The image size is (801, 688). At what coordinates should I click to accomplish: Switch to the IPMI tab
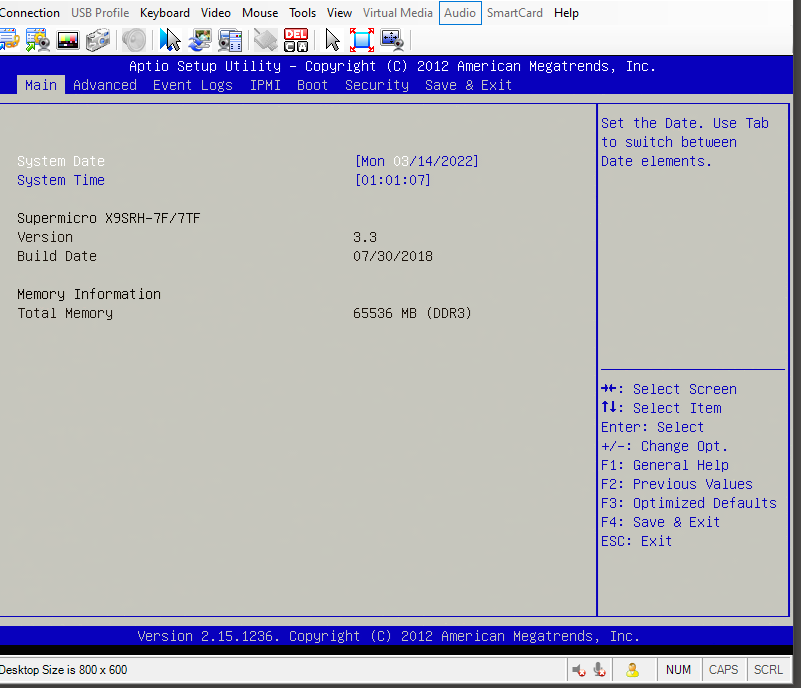click(x=265, y=85)
